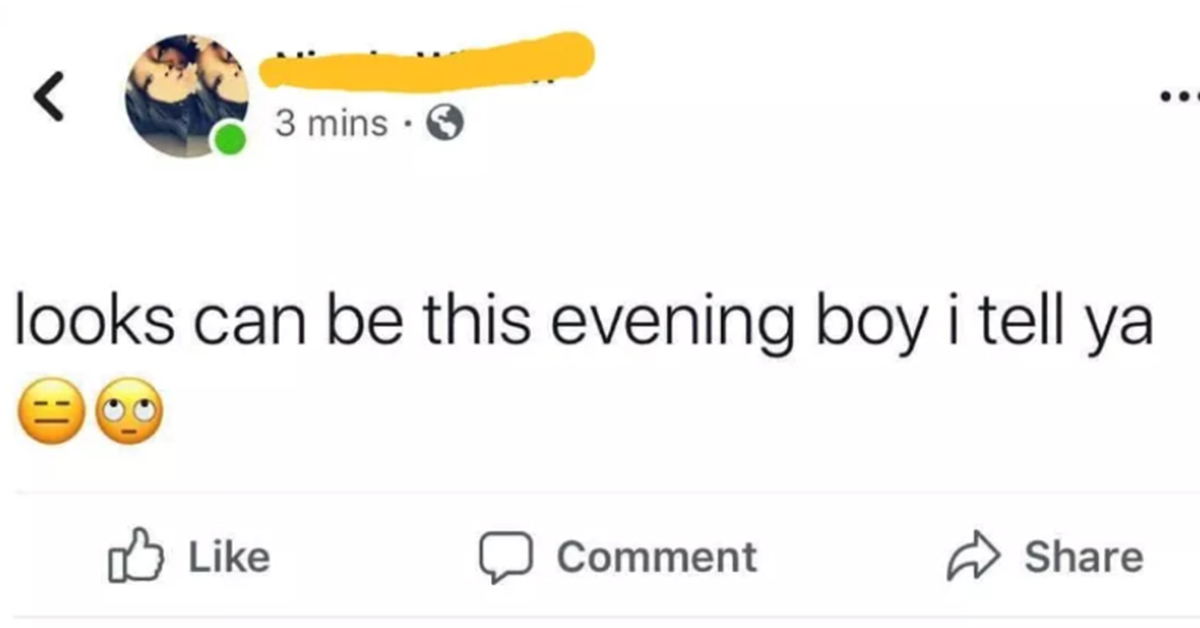1200x628 pixels.
Task: Tap the globe public-privacy icon
Action: [x=445, y=123]
